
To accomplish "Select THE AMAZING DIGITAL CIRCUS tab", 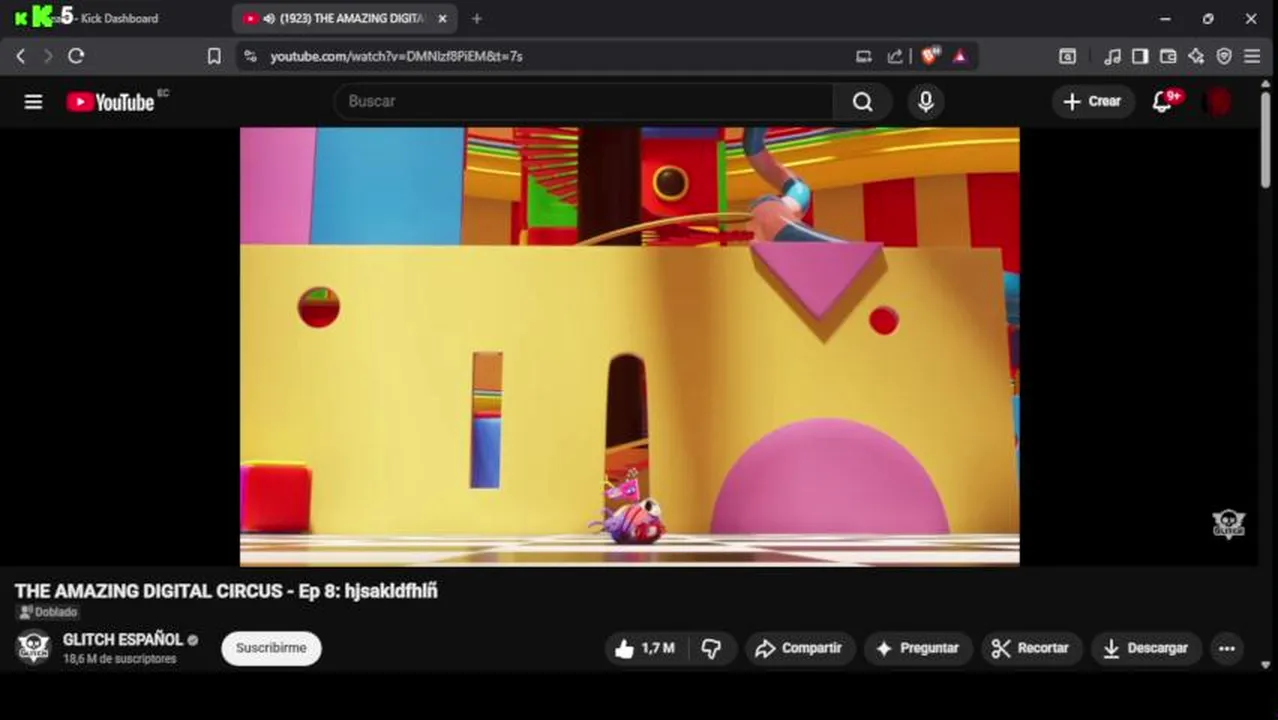I will [x=345, y=18].
